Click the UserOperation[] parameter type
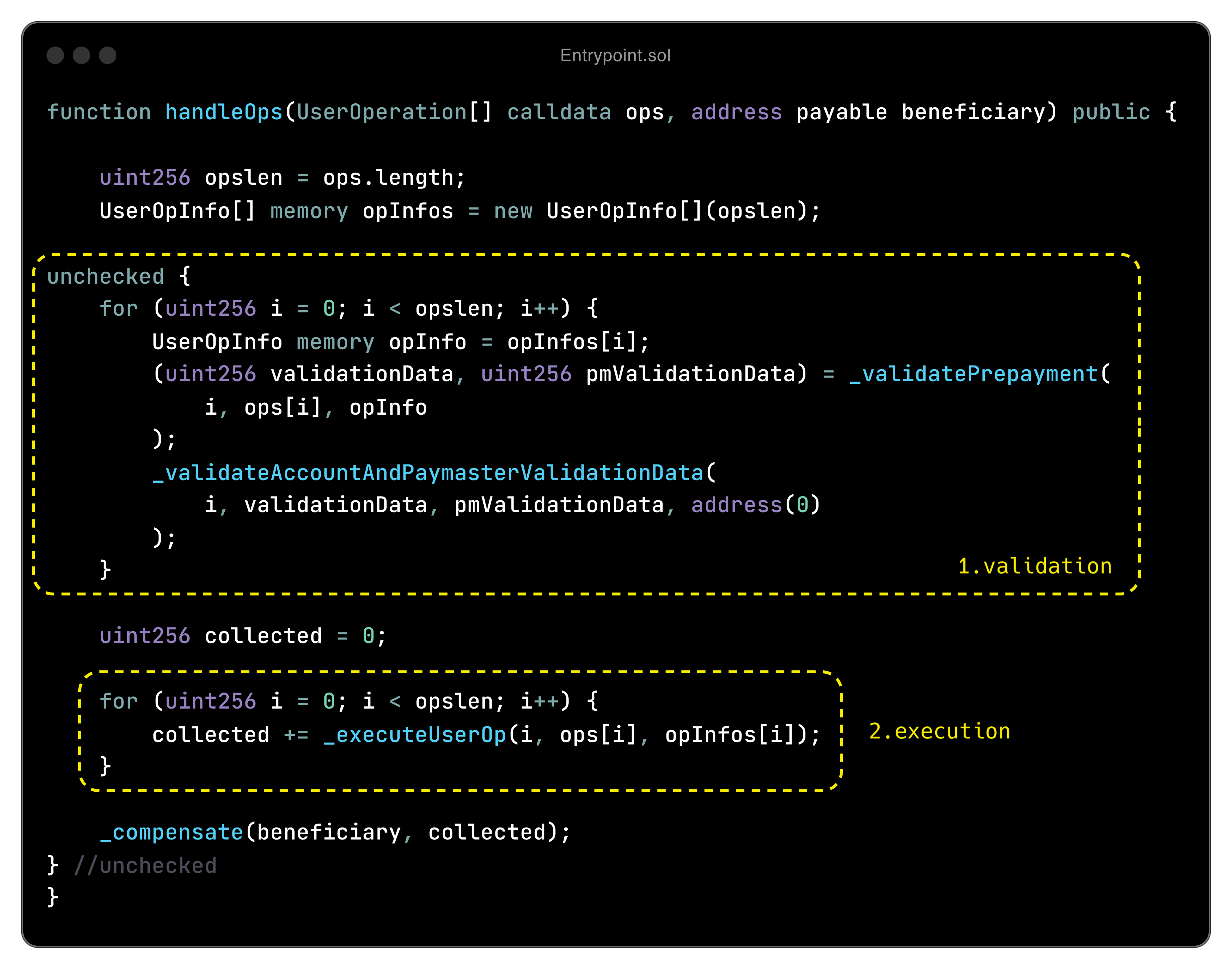Viewport: 1232px width, 969px height. tap(394, 112)
